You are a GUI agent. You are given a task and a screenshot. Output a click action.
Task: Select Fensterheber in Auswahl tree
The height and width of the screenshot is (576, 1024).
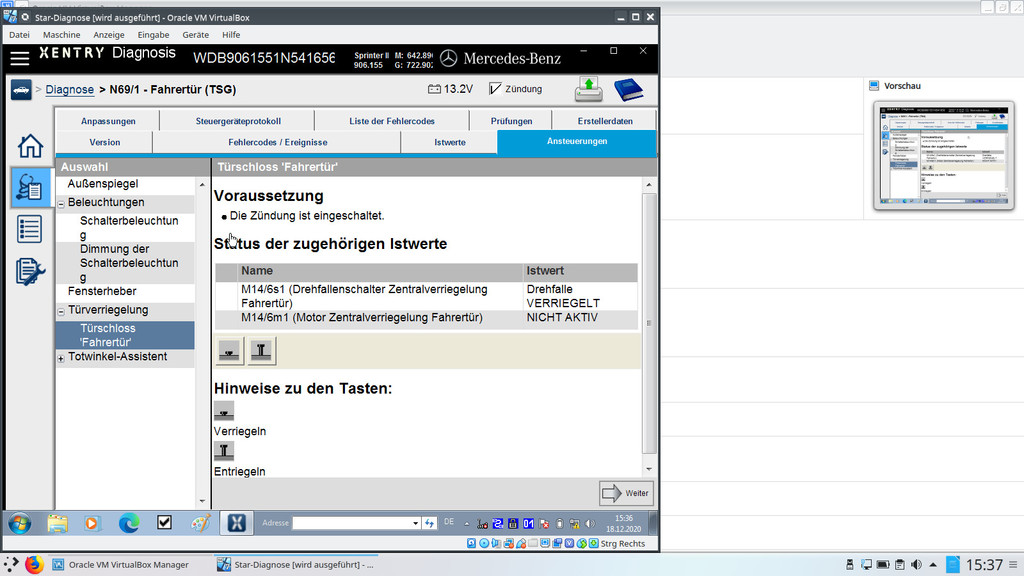[x=102, y=291]
